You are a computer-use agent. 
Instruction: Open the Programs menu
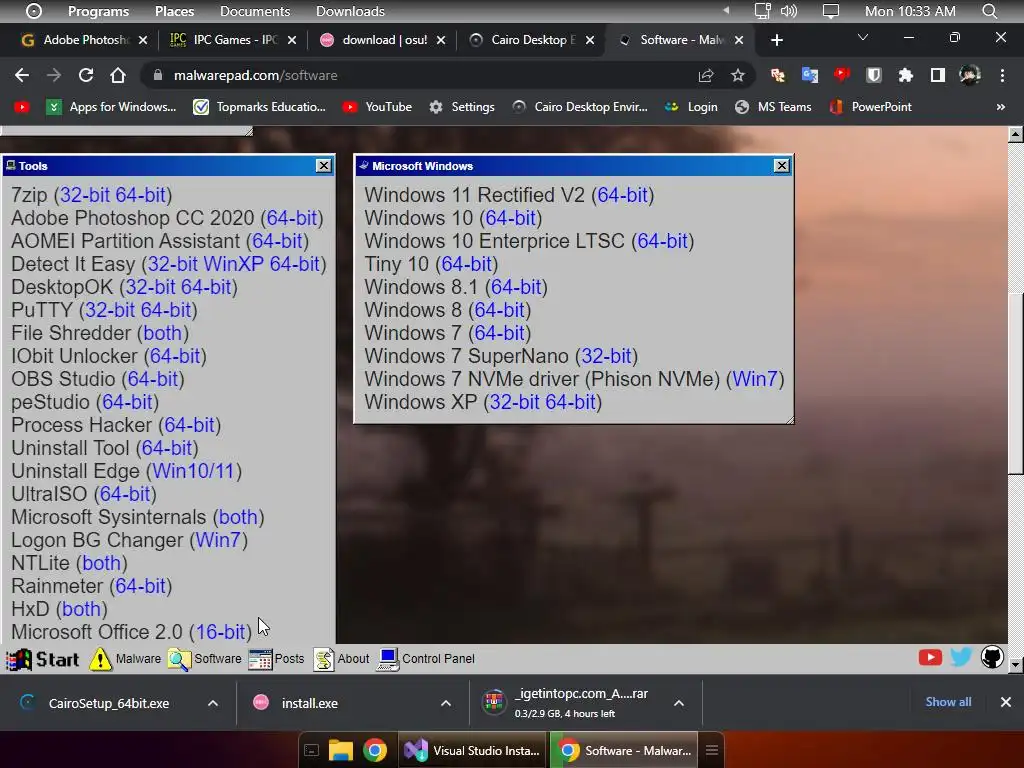[99, 11]
